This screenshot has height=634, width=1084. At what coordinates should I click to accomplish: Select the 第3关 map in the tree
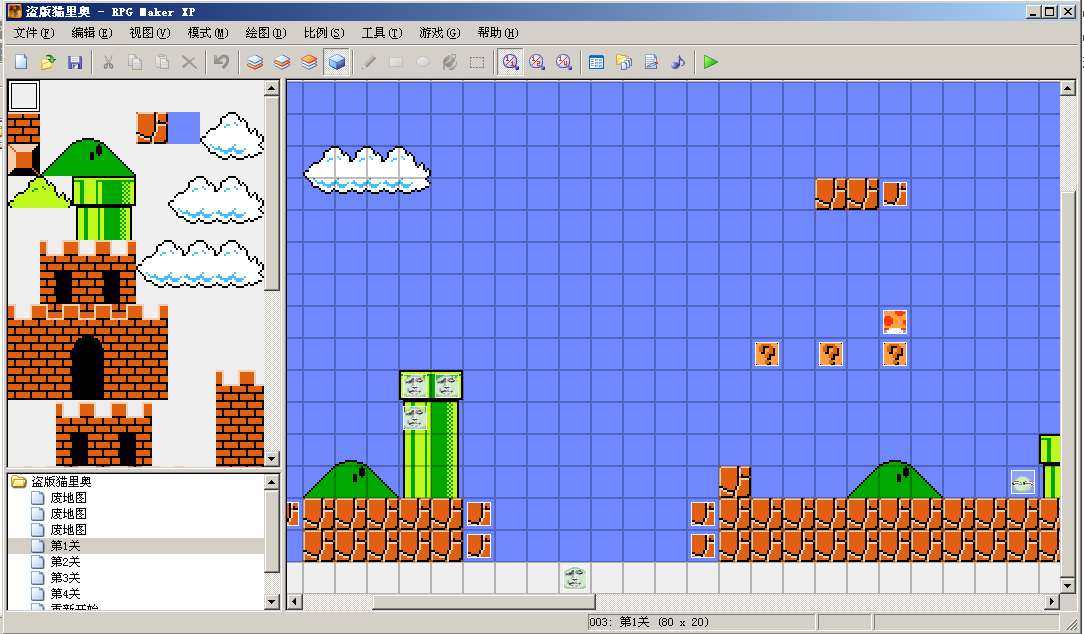[x=65, y=577]
